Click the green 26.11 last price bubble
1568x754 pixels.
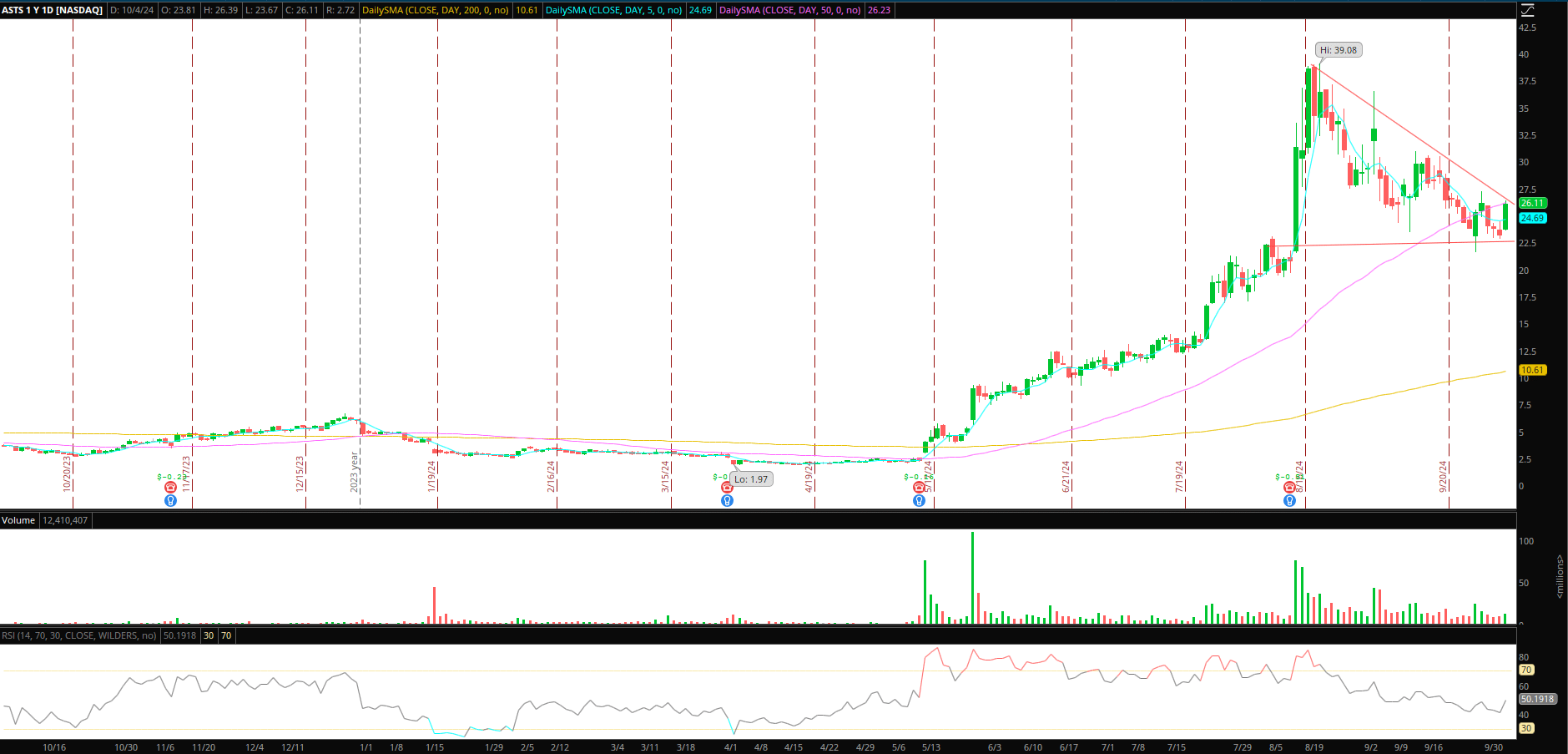(1532, 203)
